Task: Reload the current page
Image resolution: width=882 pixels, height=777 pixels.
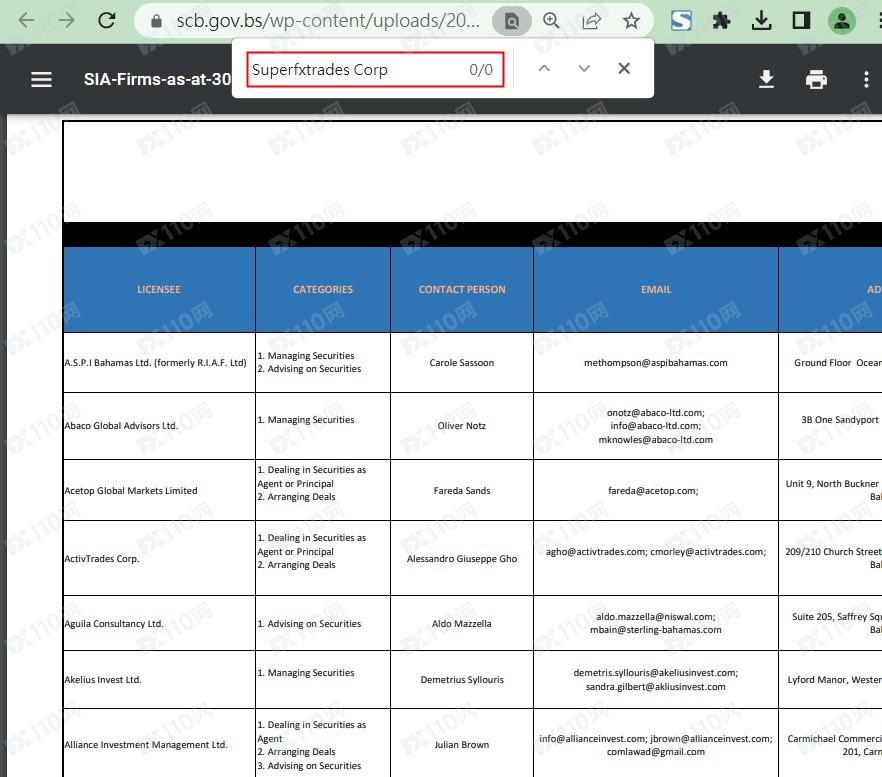Action: point(107,20)
